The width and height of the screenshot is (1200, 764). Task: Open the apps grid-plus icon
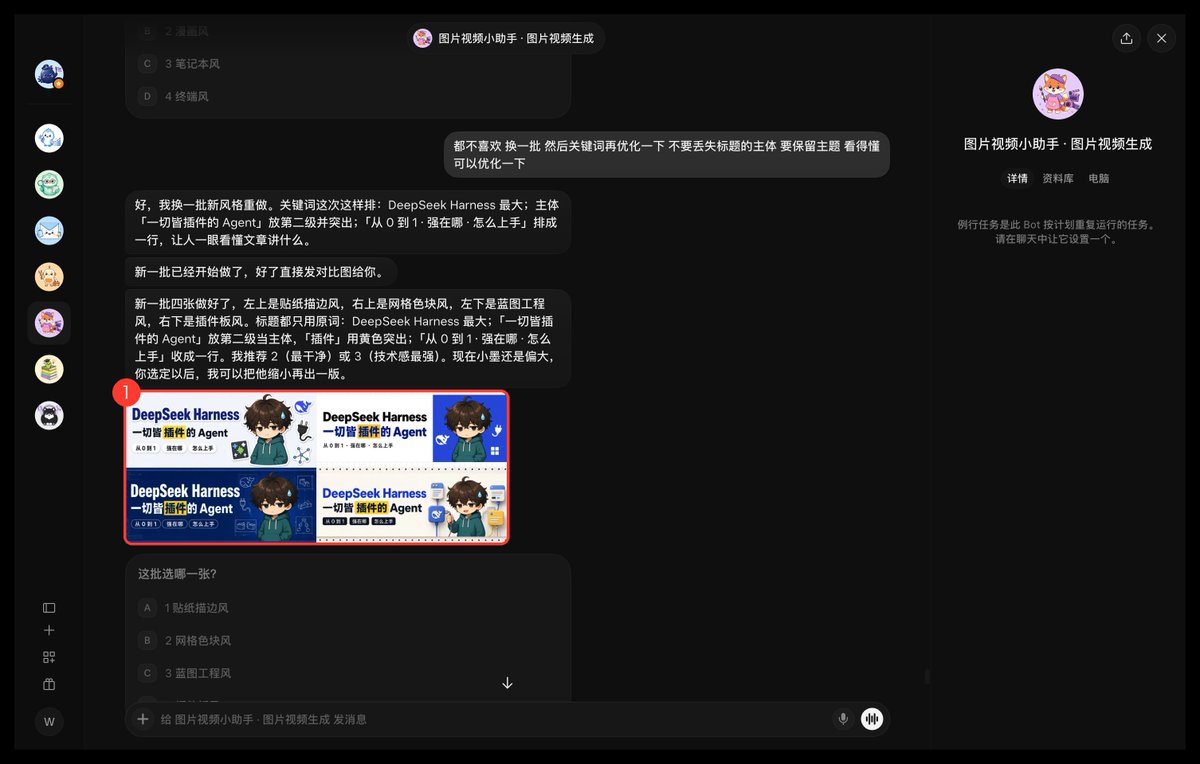tap(49, 657)
